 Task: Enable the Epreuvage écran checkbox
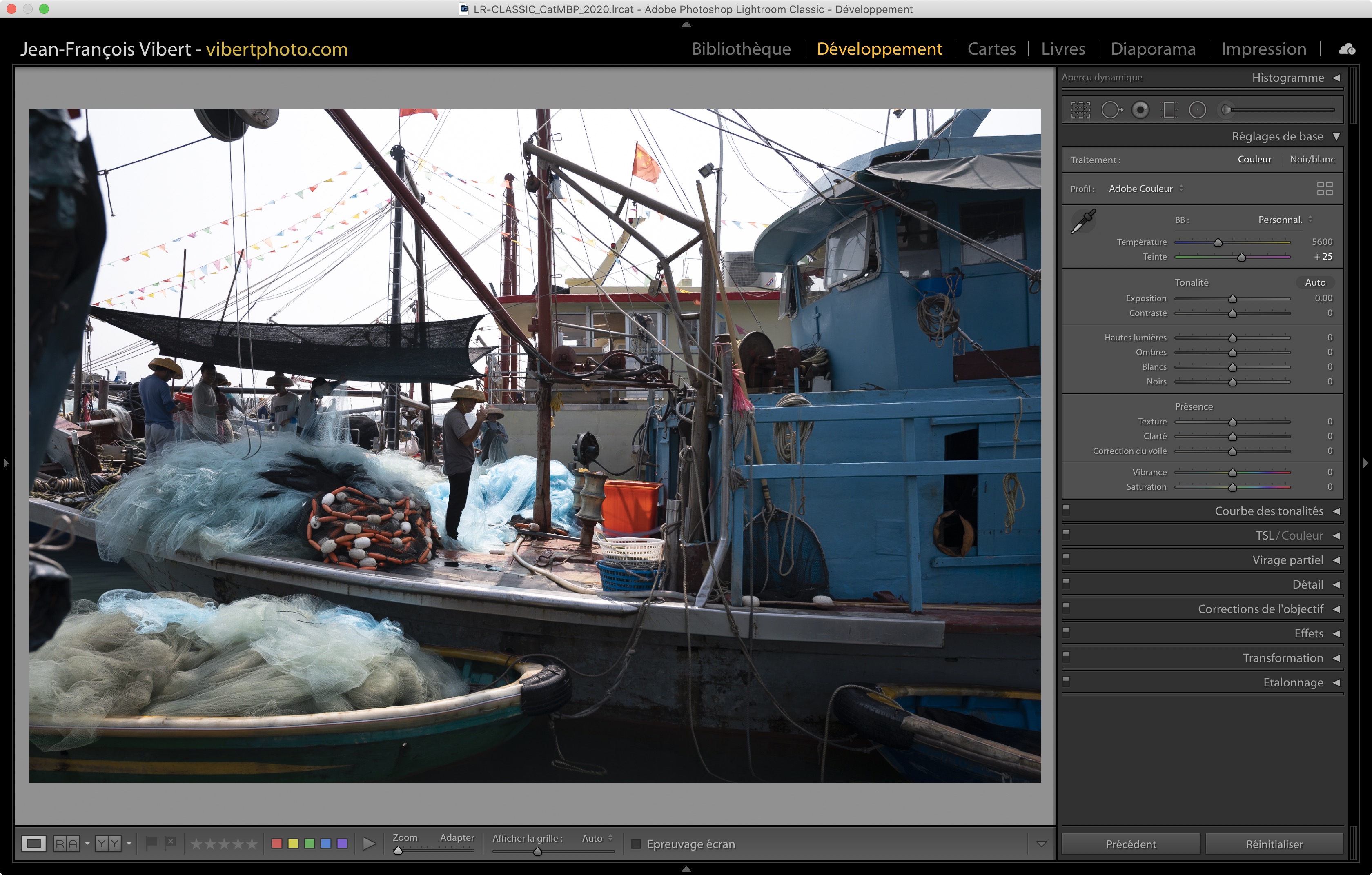637,844
